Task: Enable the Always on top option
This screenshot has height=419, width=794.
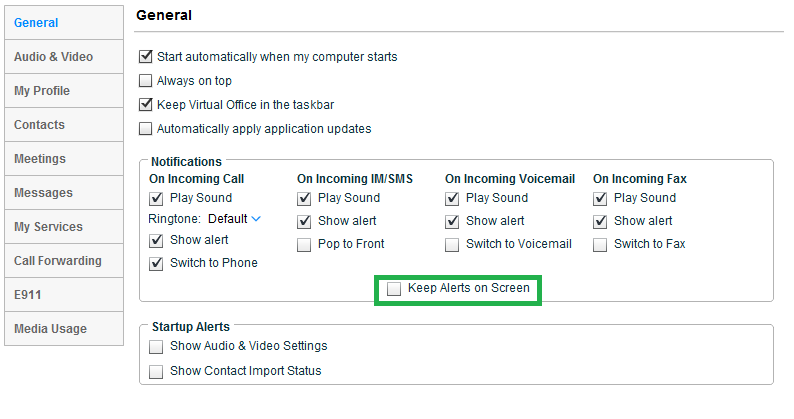Action: [146, 81]
